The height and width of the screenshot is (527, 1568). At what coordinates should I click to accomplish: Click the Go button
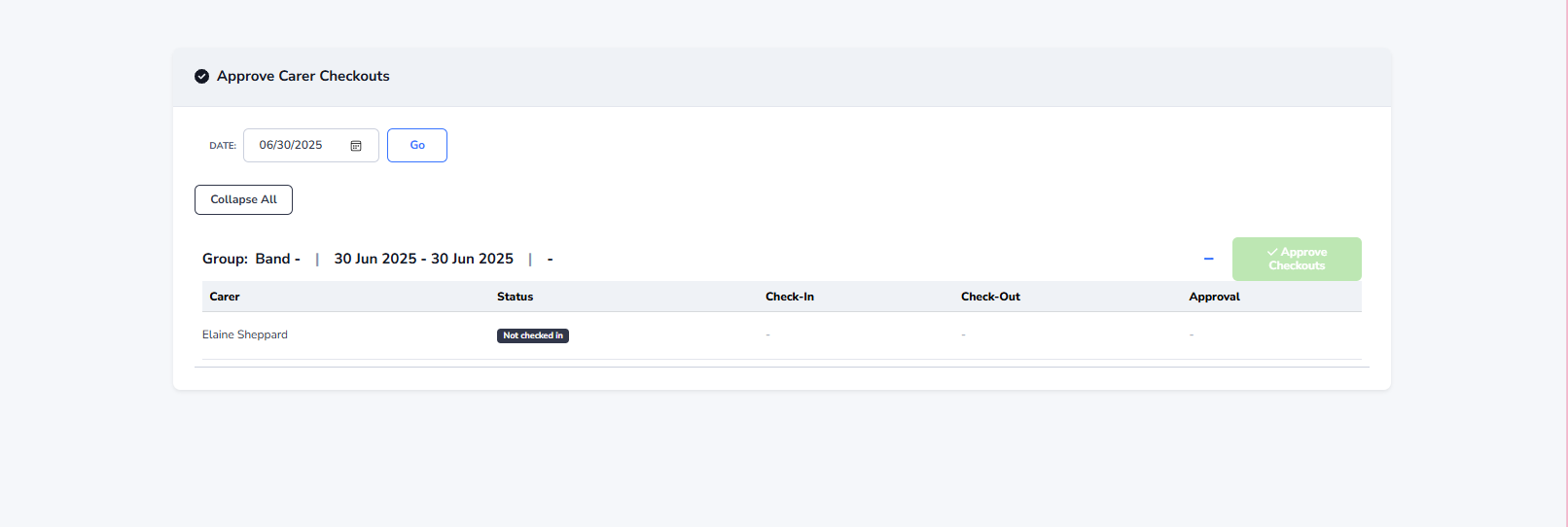coord(416,145)
